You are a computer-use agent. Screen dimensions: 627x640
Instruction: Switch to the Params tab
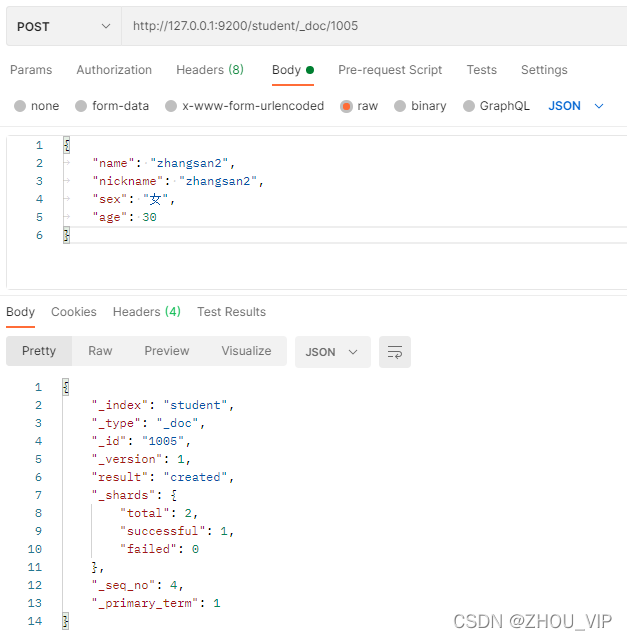[31, 70]
